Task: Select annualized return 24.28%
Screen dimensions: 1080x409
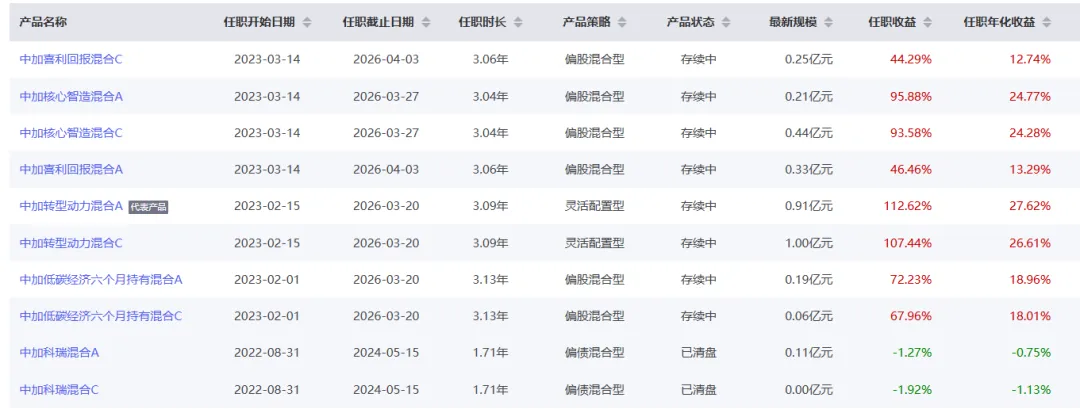Action: [x=1030, y=133]
